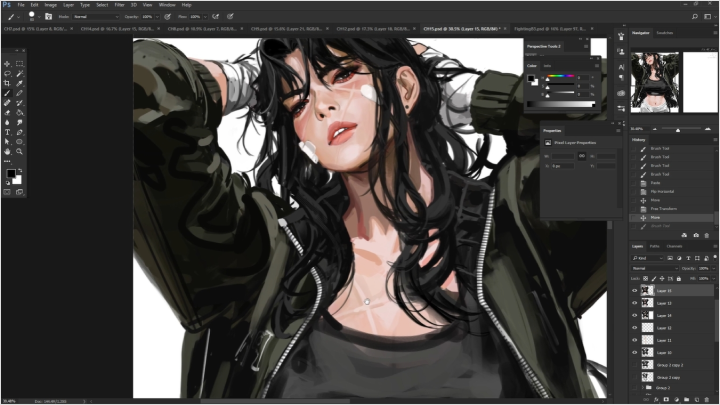
Task: Show the Group 2 copy layer
Action: click(635, 377)
